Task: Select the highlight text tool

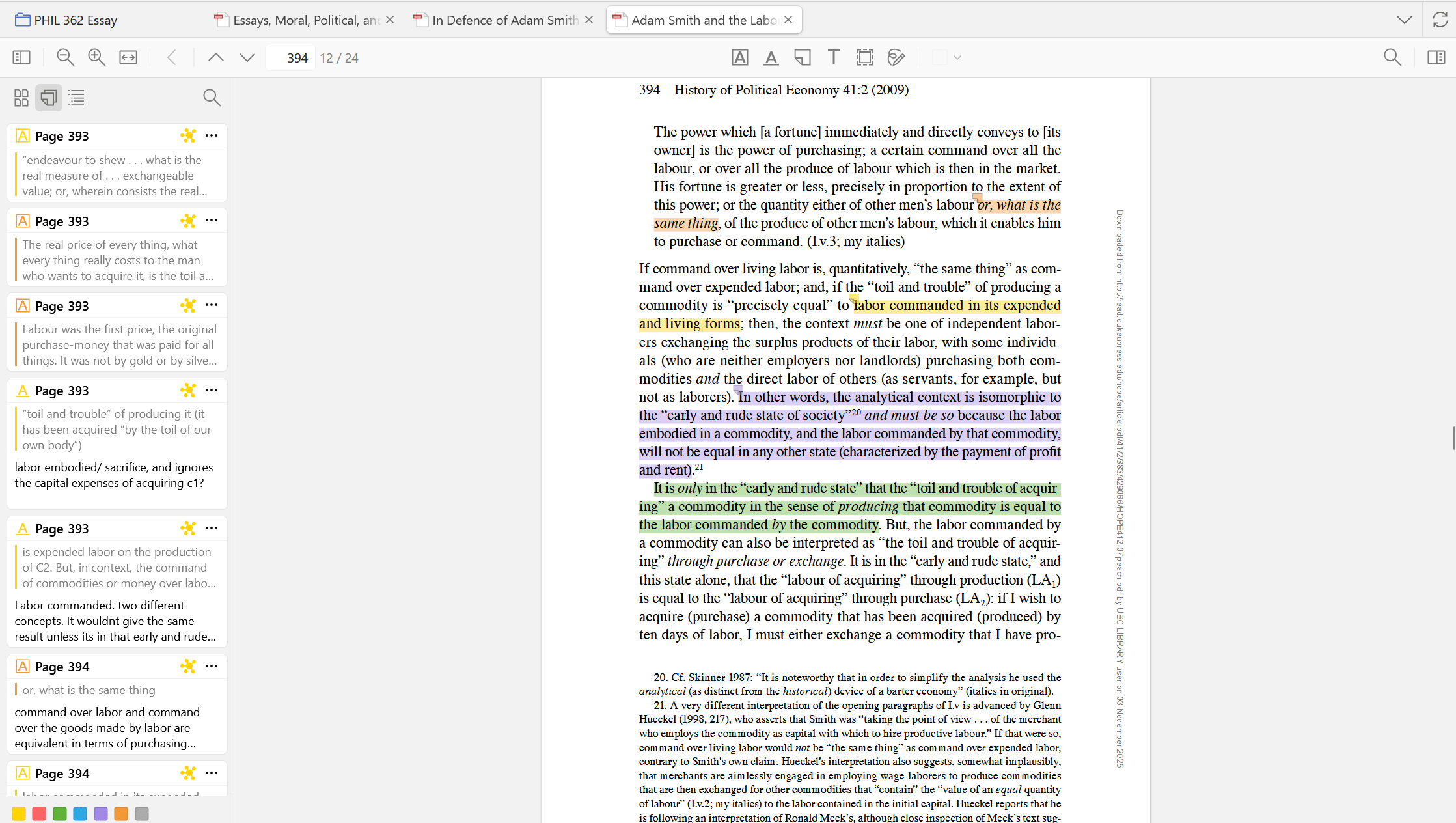Action: coord(740,57)
